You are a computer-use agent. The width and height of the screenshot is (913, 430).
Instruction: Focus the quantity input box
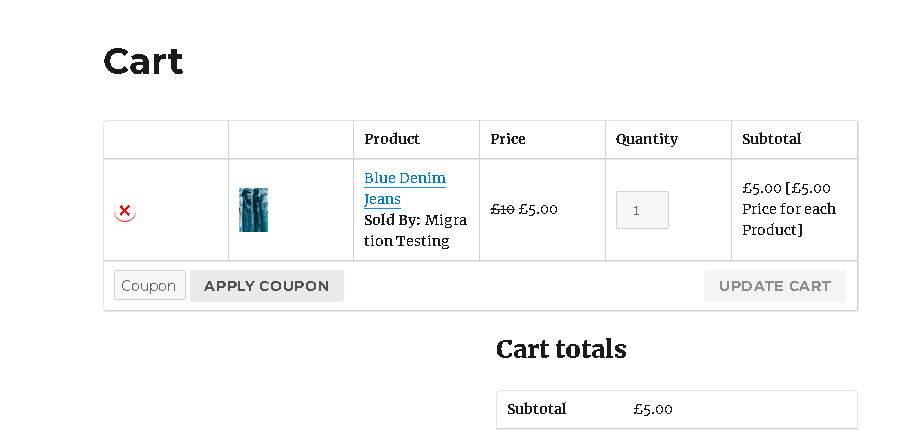[x=642, y=210]
